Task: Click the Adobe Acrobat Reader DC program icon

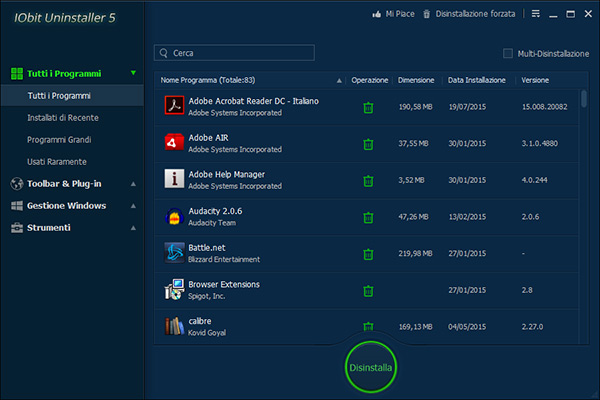Action: (174, 105)
